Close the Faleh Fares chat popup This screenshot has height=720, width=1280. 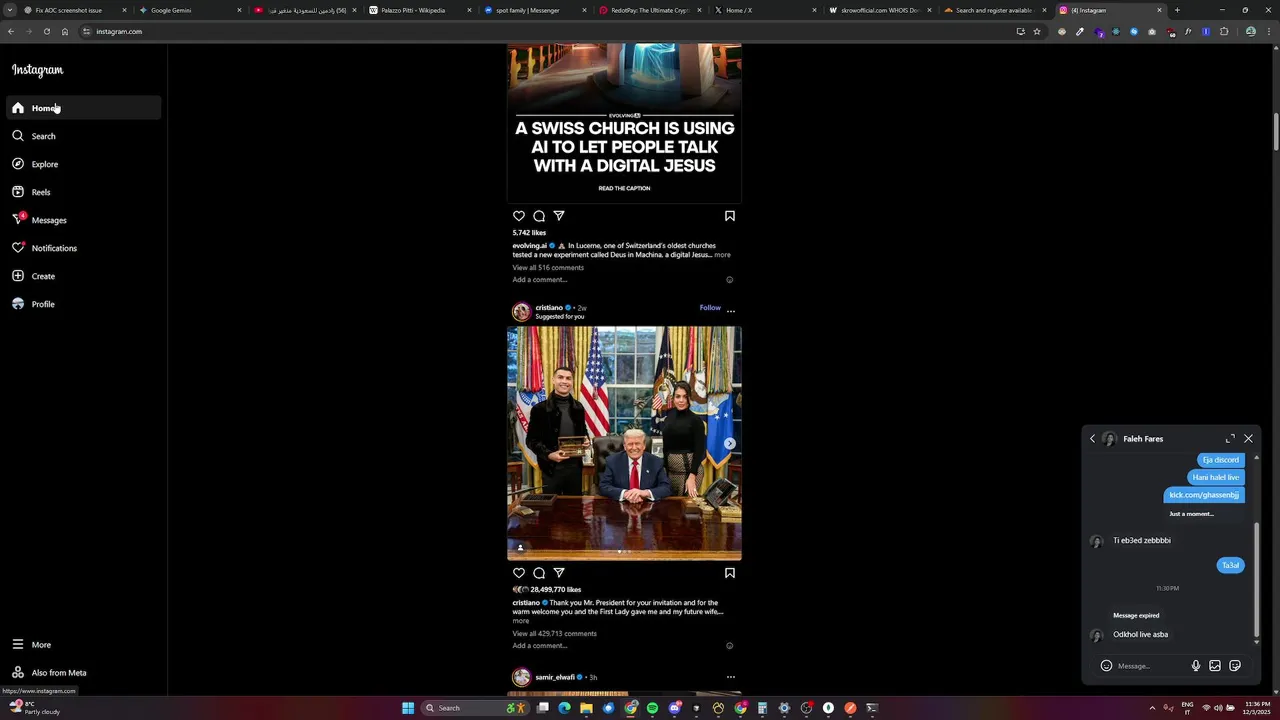[1248, 439]
